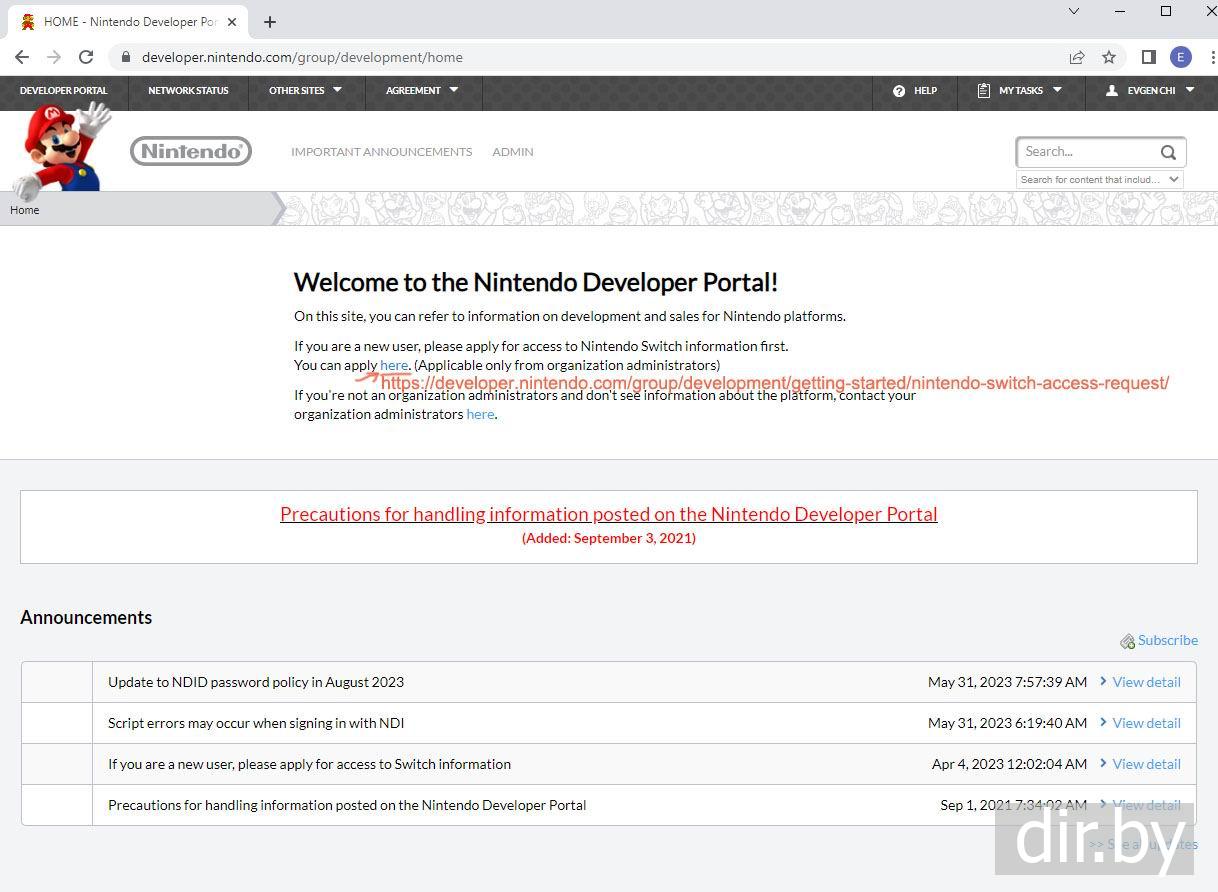The height and width of the screenshot is (892, 1218).
Task: Click the share page icon
Action: click(1077, 57)
